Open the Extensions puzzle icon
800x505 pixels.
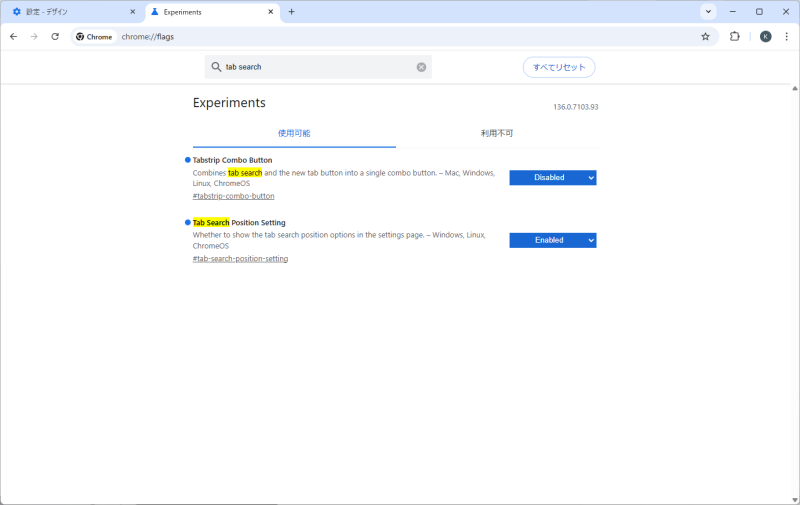coord(734,37)
